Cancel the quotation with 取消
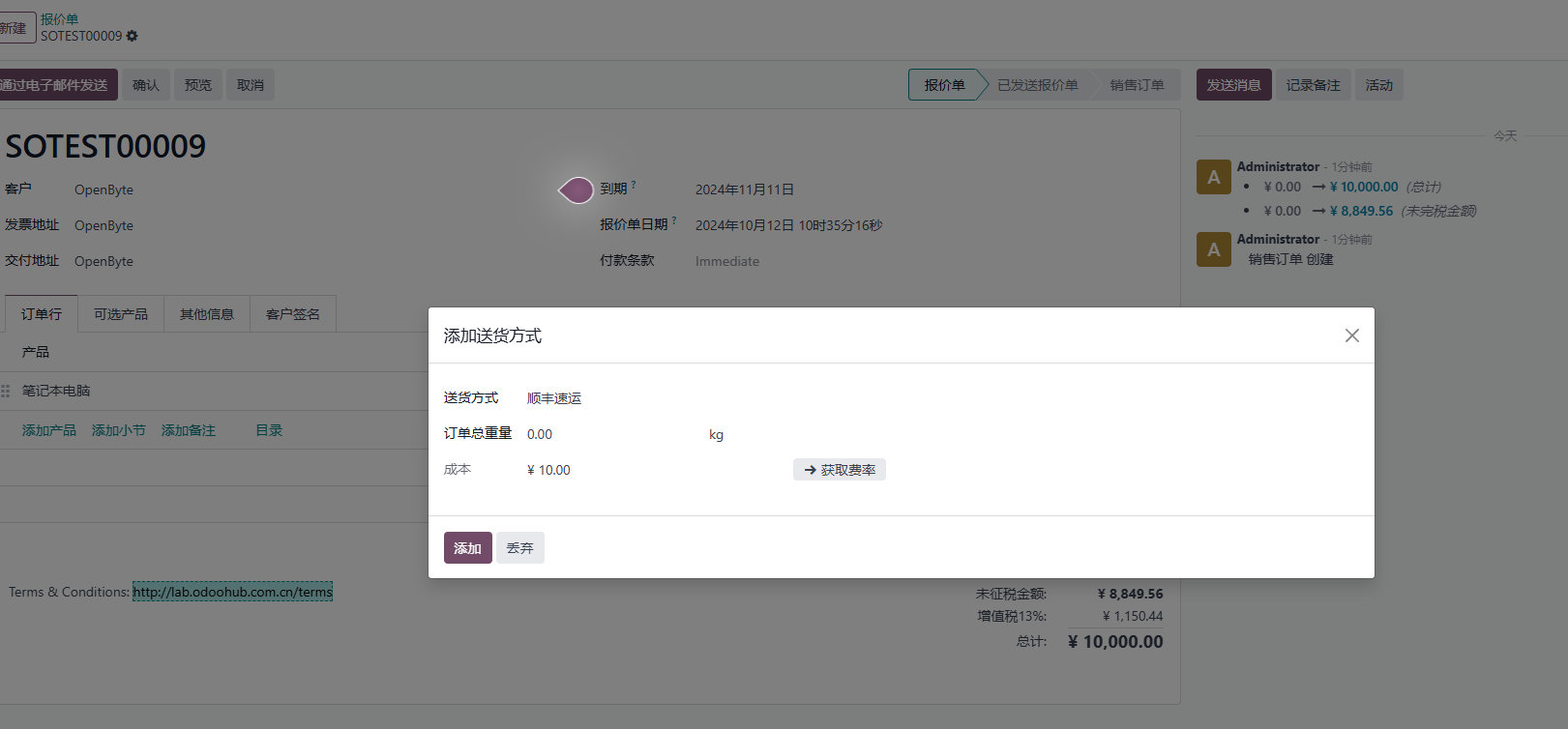Image resolution: width=1568 pixels, height=729 pixels. click(251, 85)
